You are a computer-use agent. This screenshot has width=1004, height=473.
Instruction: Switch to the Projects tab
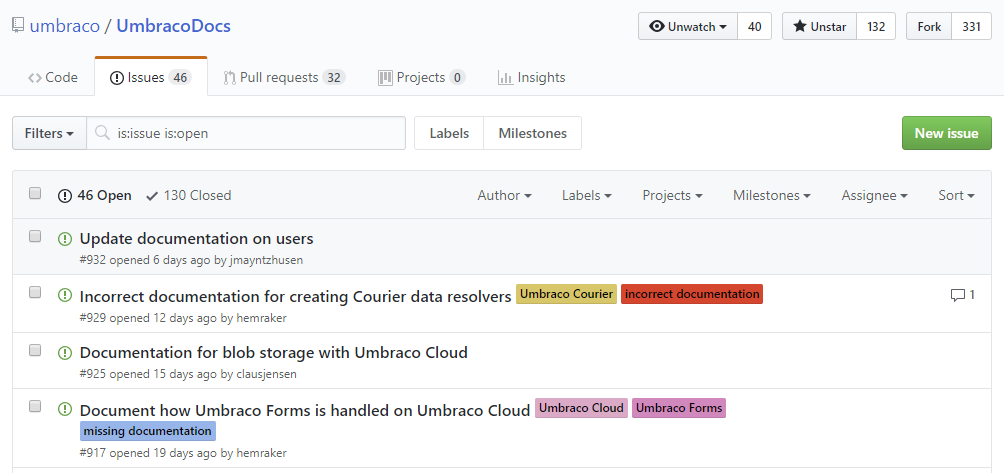coord(421,77)
